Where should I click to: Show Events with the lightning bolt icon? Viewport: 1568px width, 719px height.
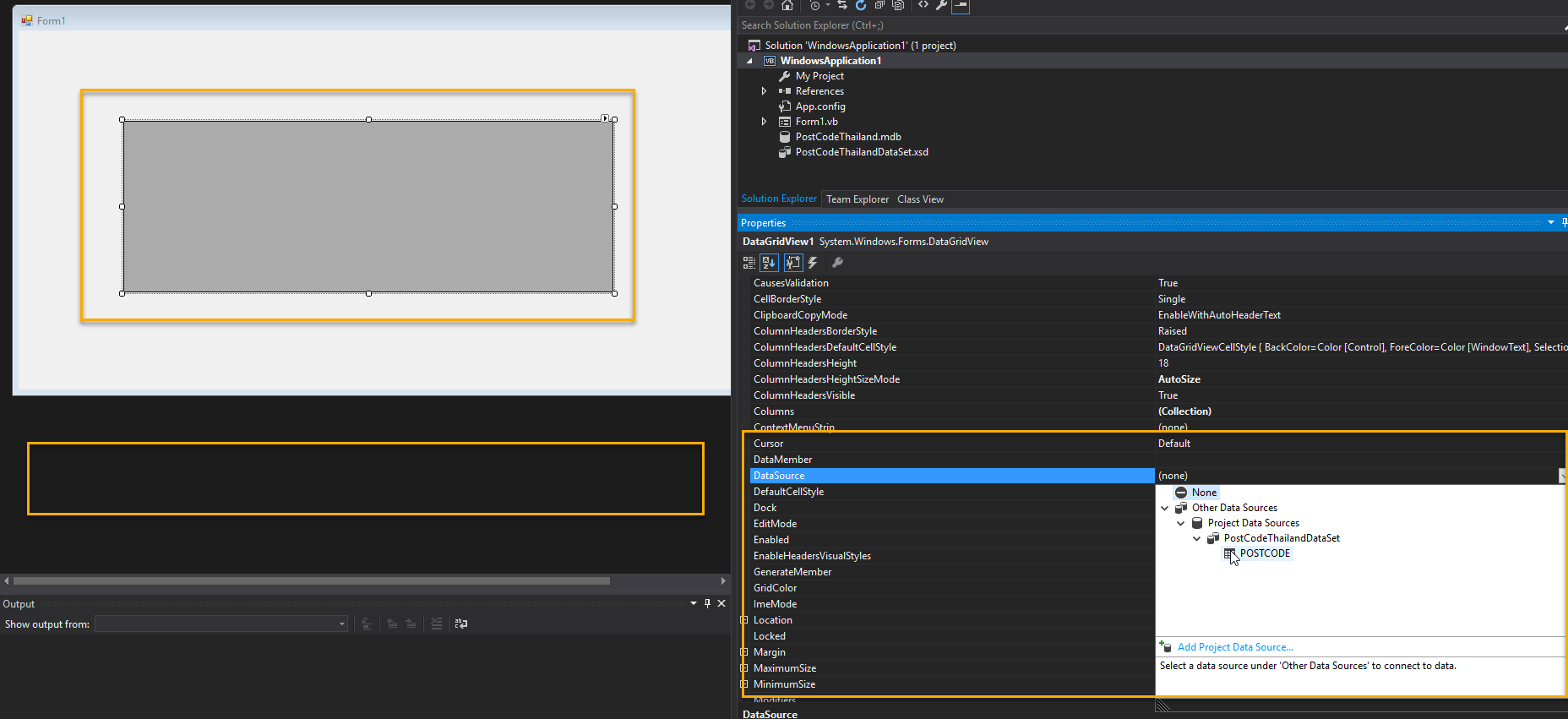813,263
